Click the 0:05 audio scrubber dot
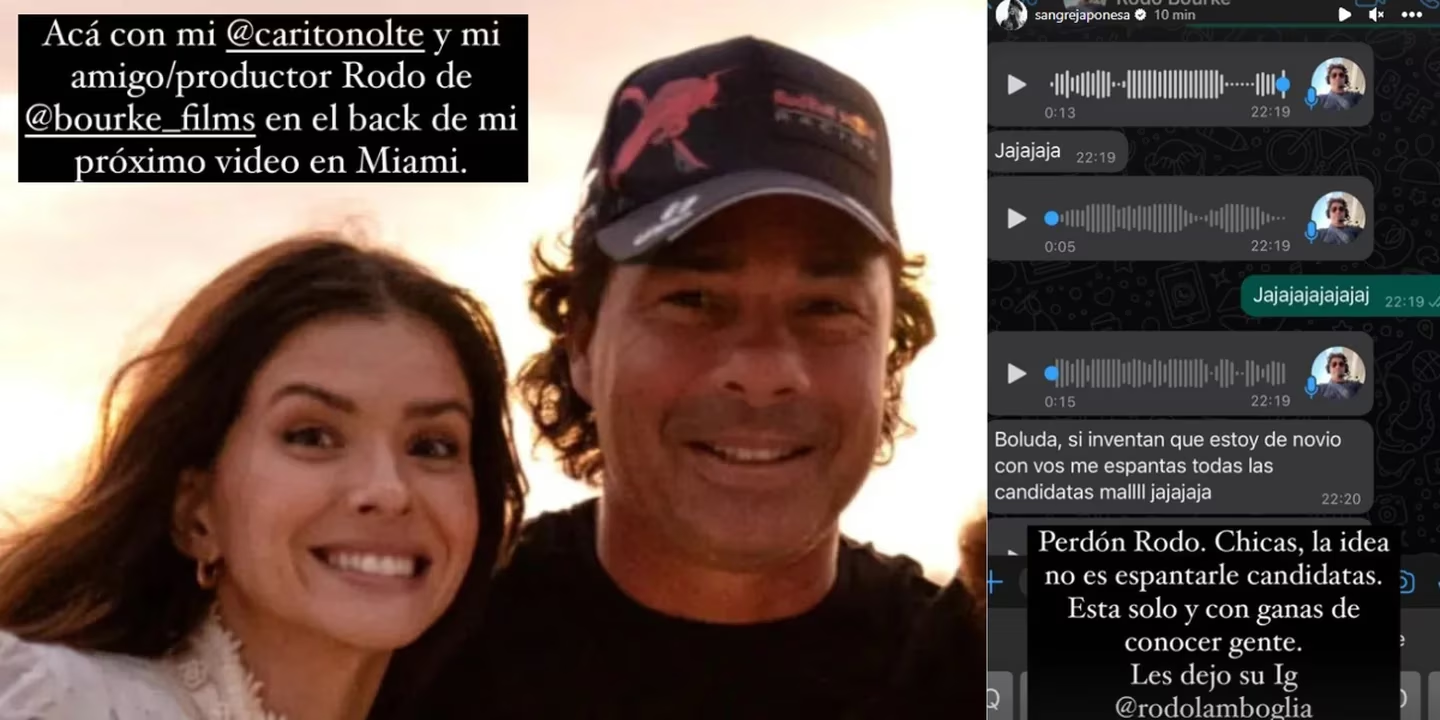This screenshot has height=720, width=1440. click(x=1051, y=218)
